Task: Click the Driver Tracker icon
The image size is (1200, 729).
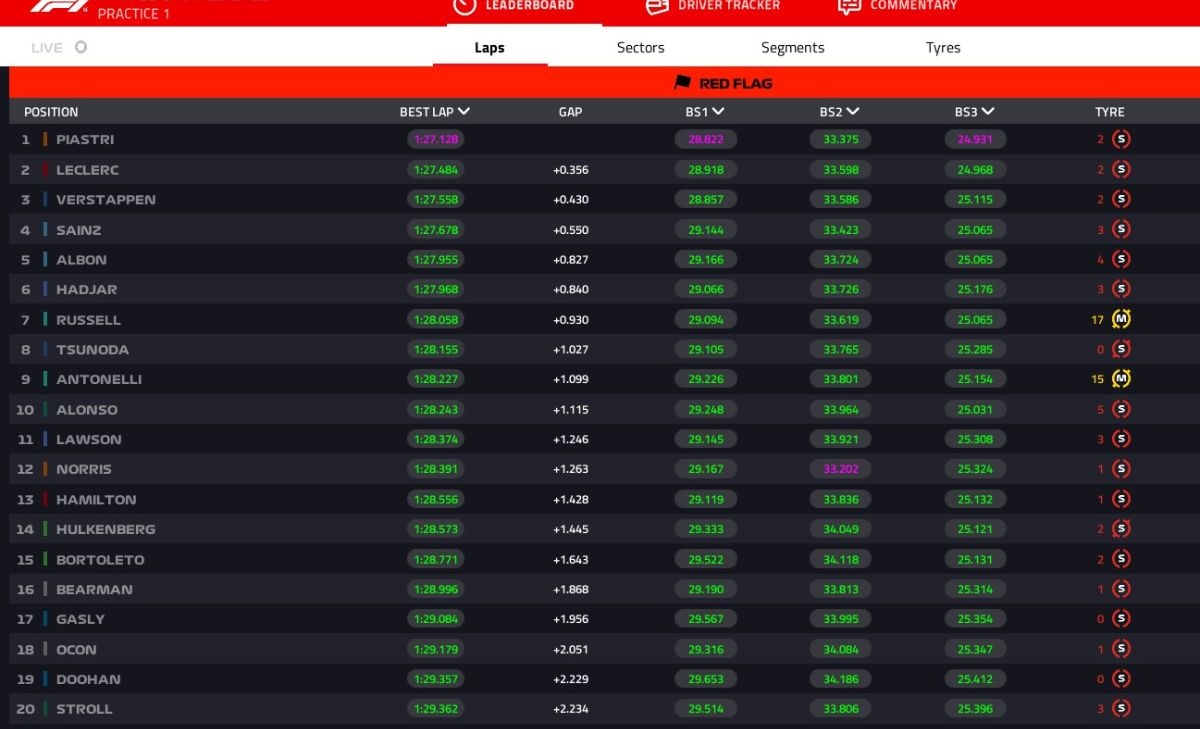Action: tap(657, 7)
